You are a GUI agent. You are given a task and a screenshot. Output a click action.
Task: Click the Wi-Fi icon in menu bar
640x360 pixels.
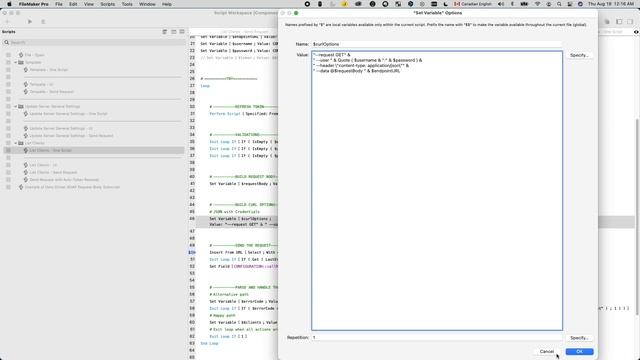(538, 4)
